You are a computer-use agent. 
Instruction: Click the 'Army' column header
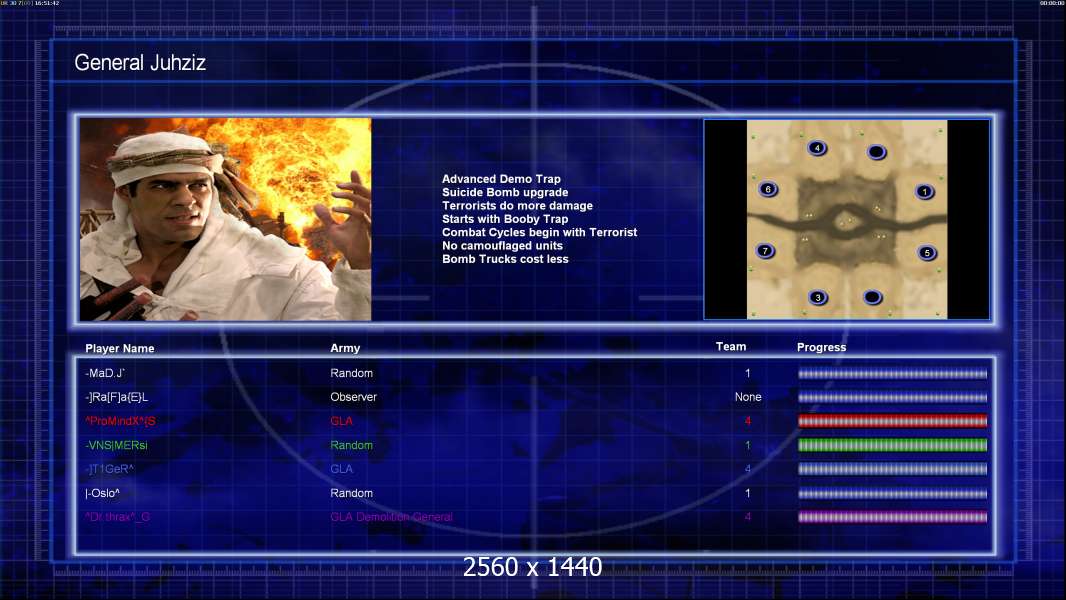[345, 348]
